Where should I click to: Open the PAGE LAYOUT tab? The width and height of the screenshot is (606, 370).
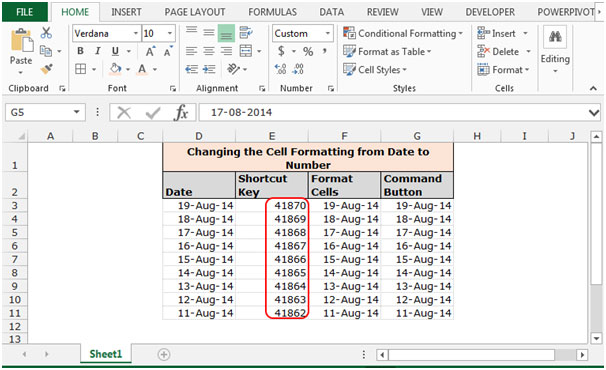[x=195, y=12]
